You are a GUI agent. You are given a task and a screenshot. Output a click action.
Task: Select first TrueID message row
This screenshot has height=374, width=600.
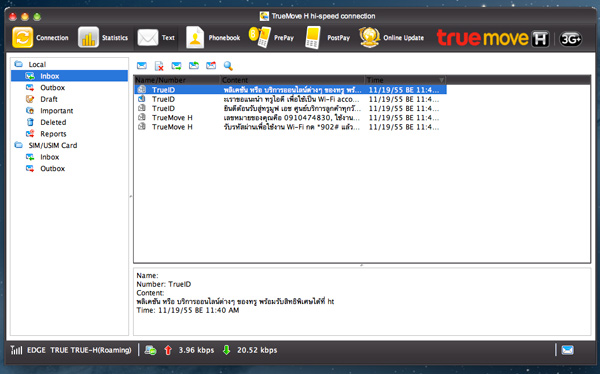click(x=290, y=90)
